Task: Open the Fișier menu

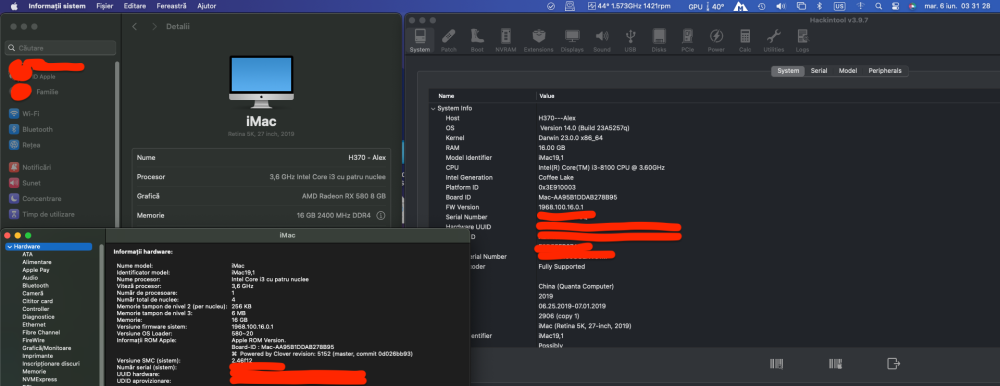Action: [x=105, y=6]
